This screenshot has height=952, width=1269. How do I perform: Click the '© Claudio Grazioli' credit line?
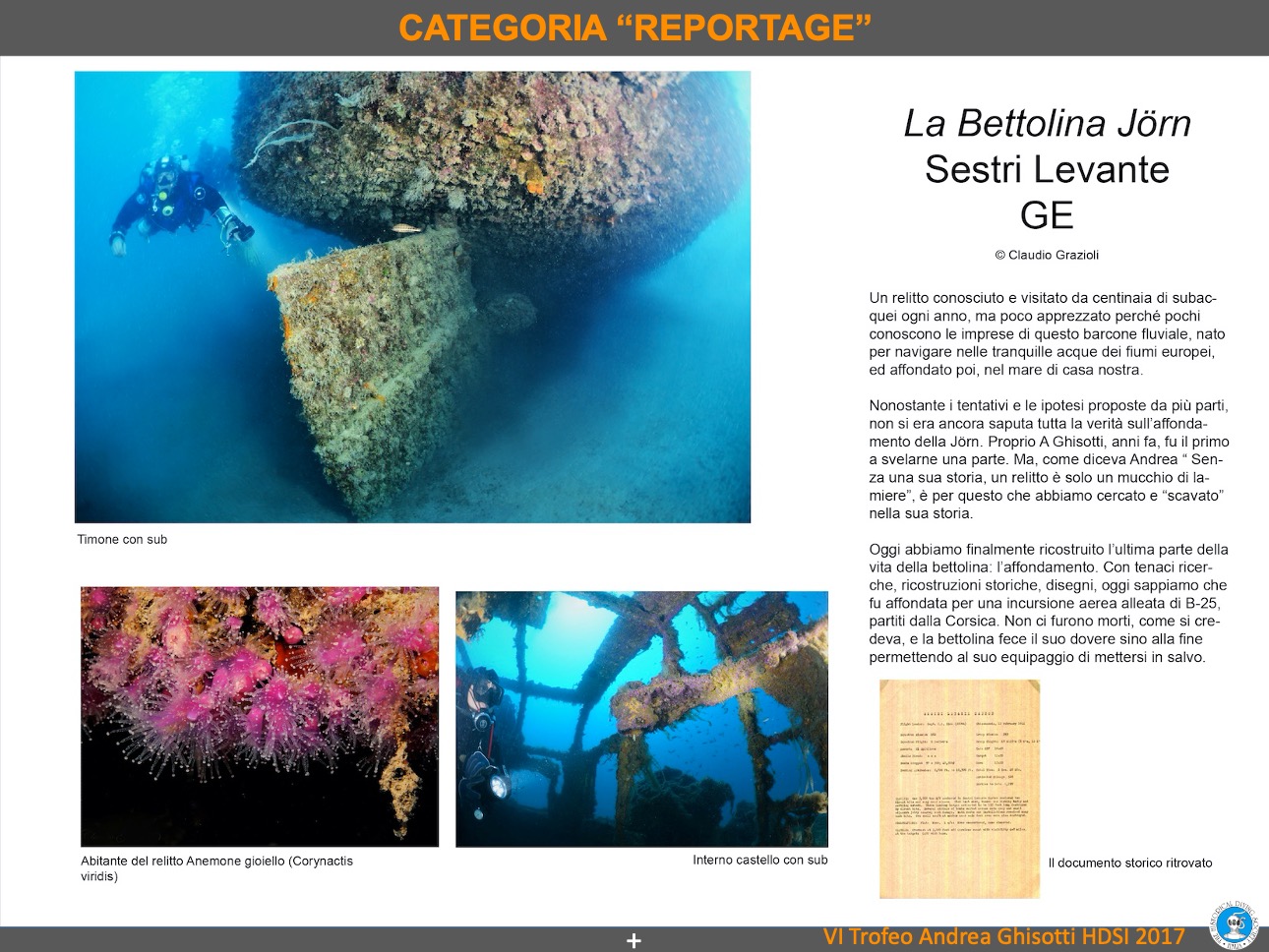1047,255
